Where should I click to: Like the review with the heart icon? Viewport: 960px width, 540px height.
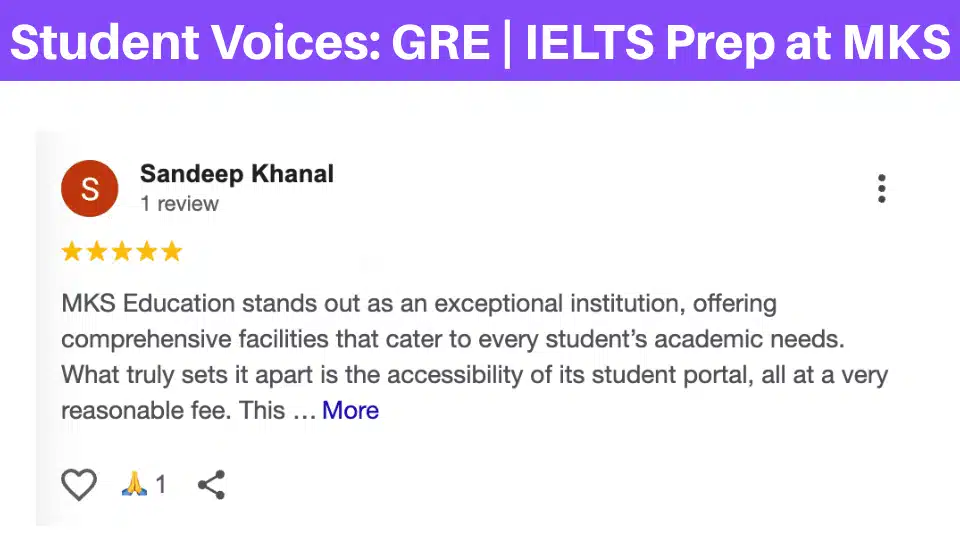coord(79,485)
